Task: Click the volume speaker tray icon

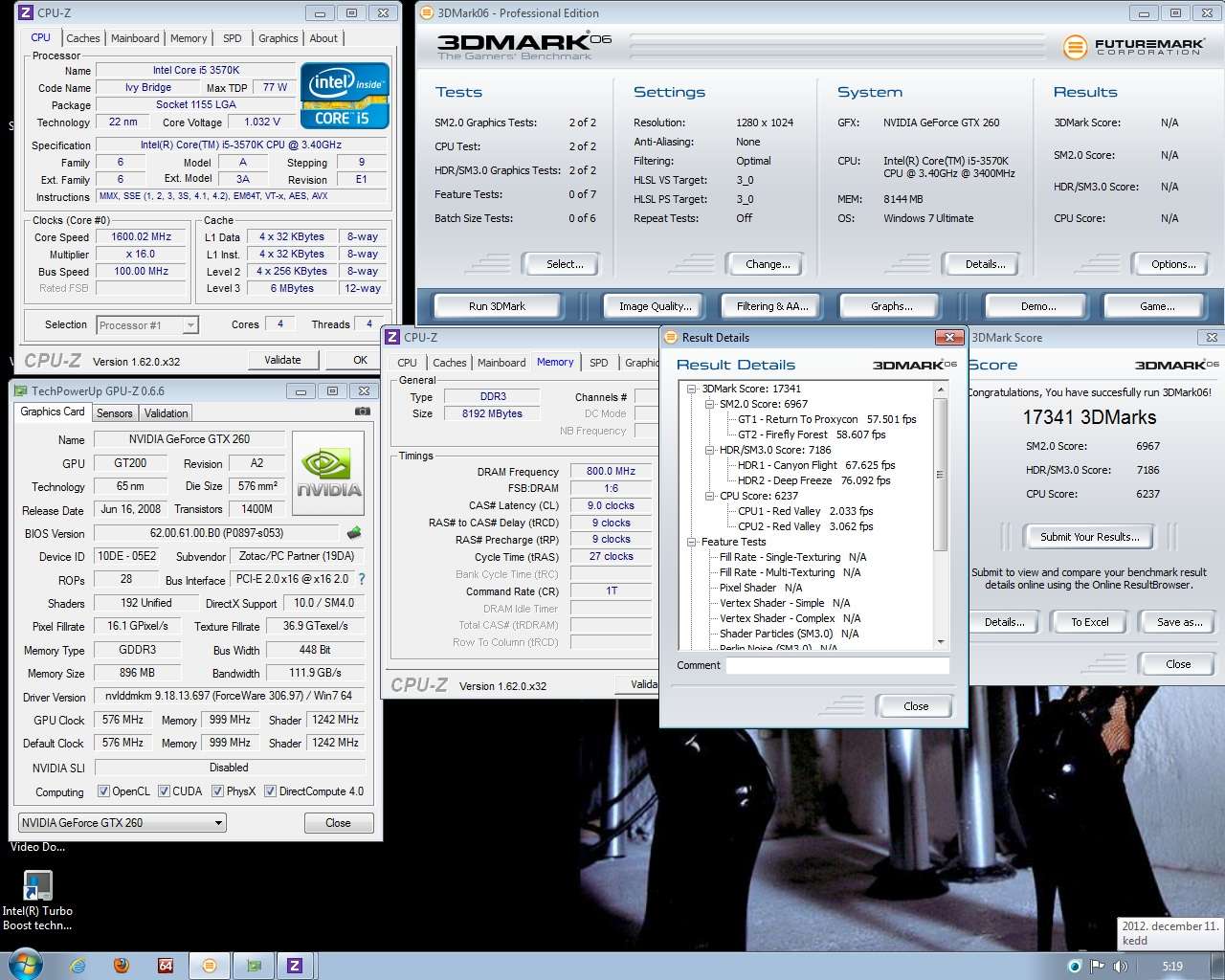Action: [x=1121, y=967]
